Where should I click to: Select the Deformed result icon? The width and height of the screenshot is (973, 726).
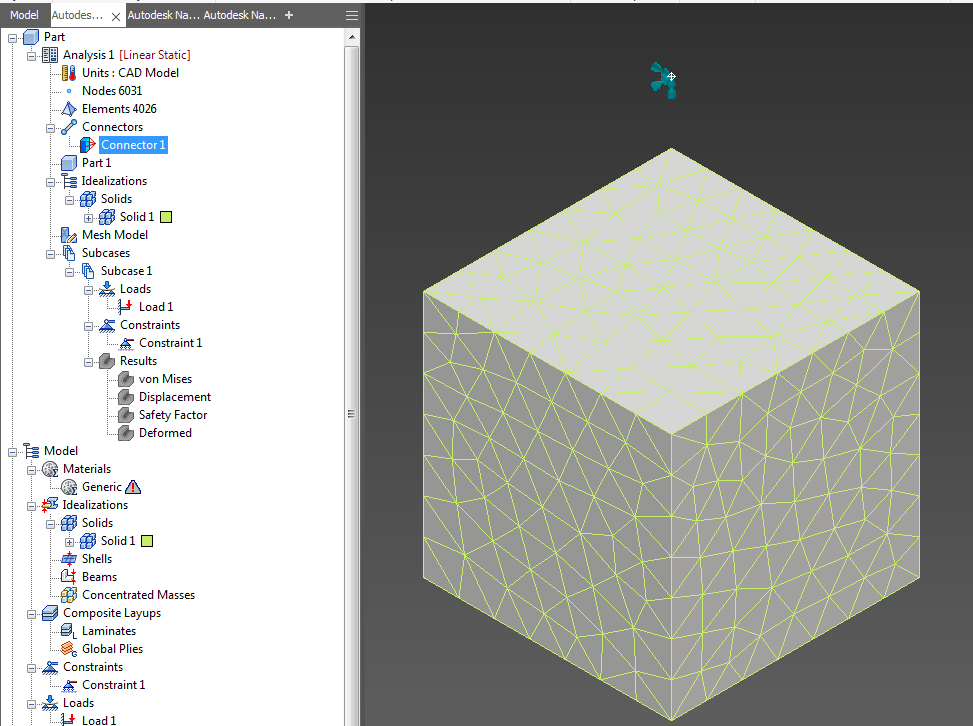[124, 432]
